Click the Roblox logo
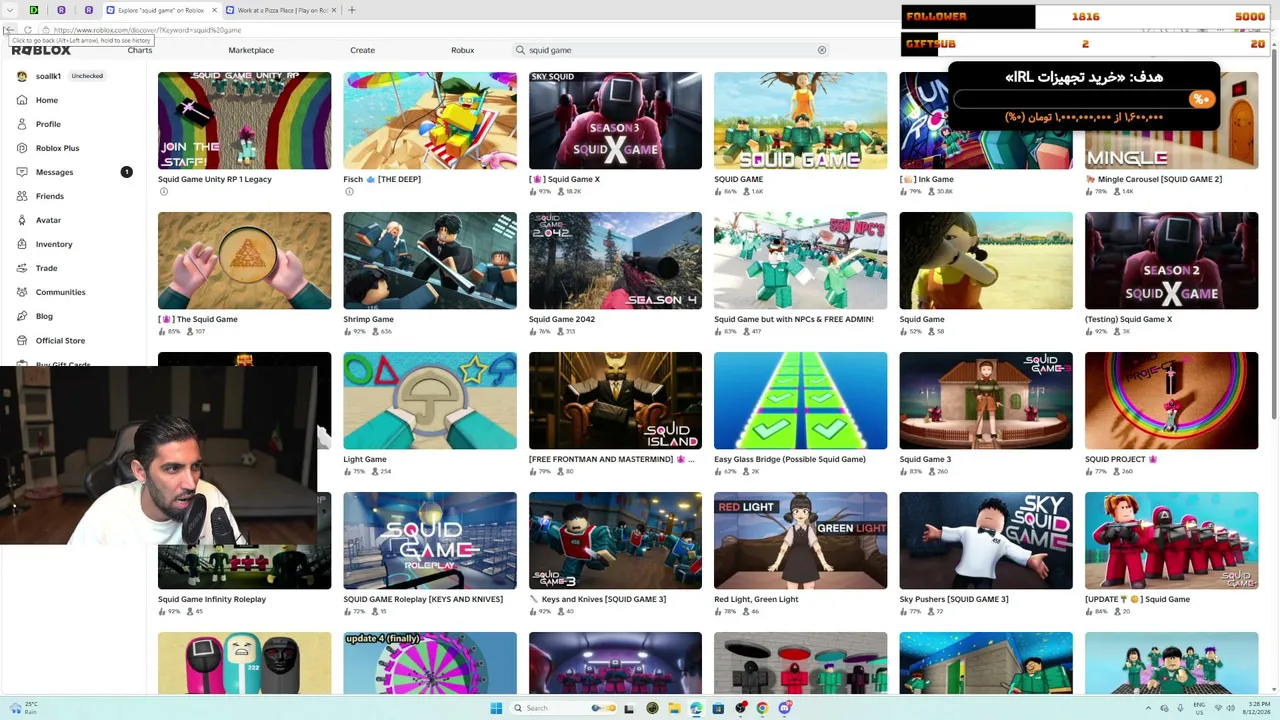Image resolution: width=1280 pixels, height=720 pixels. tap(42, 50)
